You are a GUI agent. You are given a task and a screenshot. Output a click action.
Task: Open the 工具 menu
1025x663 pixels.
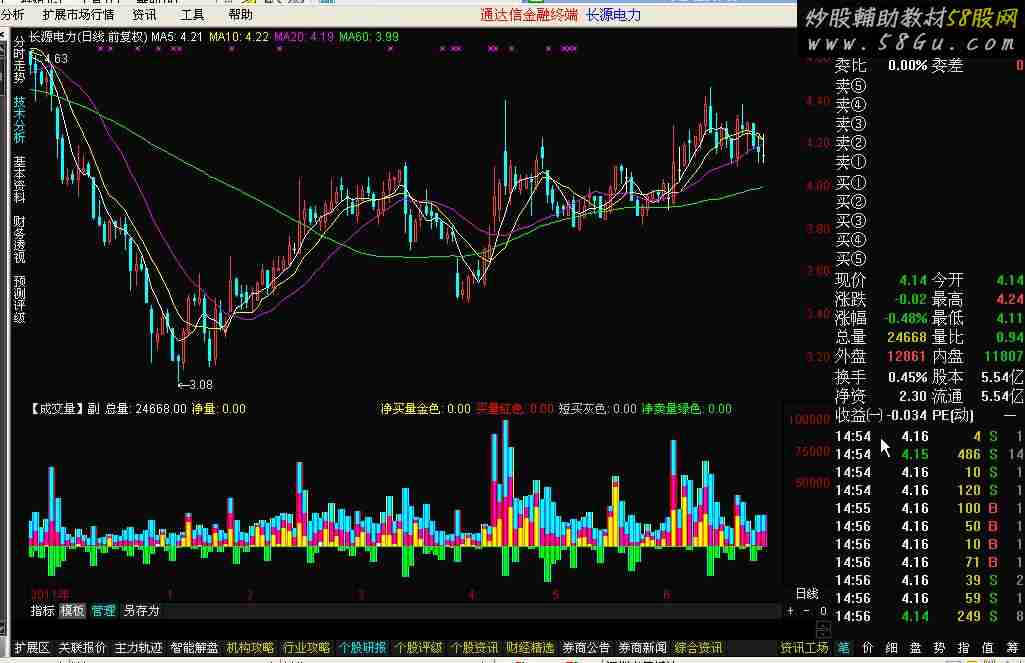pyautogui.click(x=193, y=15)
